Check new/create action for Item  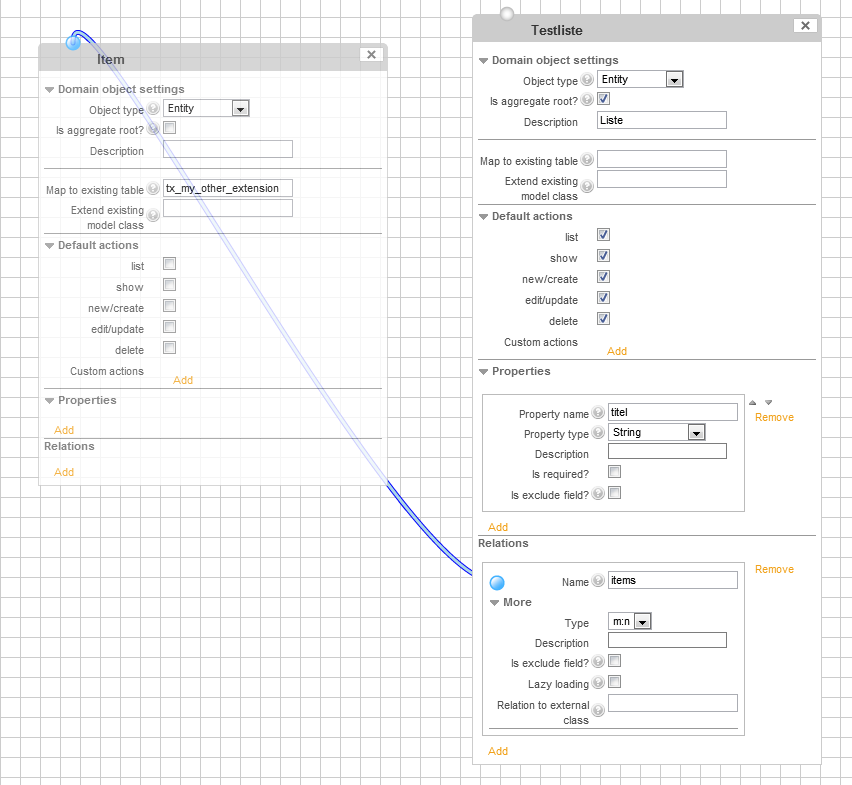click(170, 305)
